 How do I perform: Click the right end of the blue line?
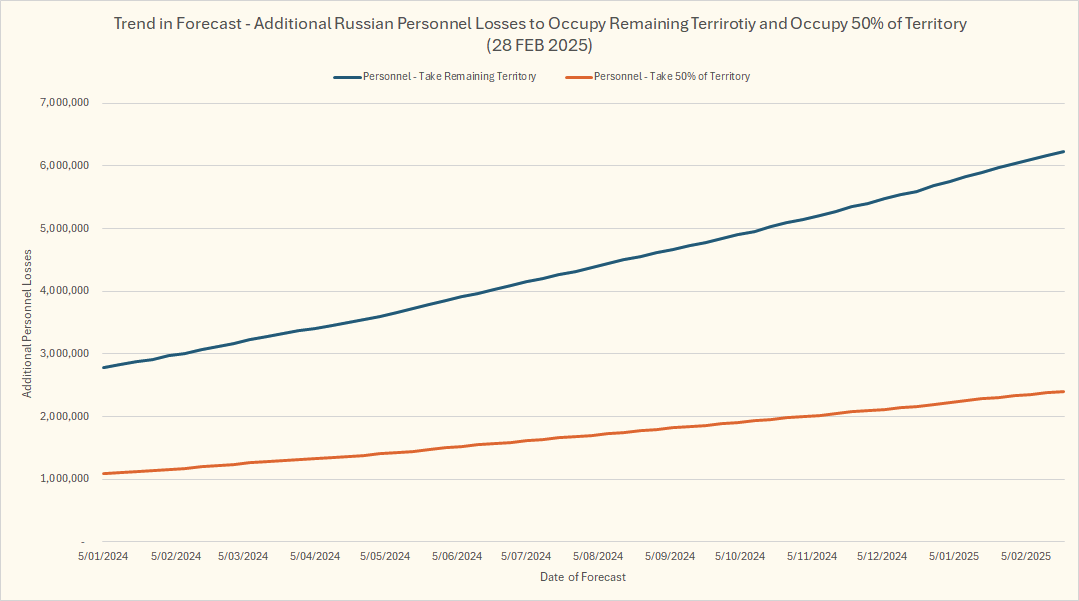click(x=1062, y=152)
